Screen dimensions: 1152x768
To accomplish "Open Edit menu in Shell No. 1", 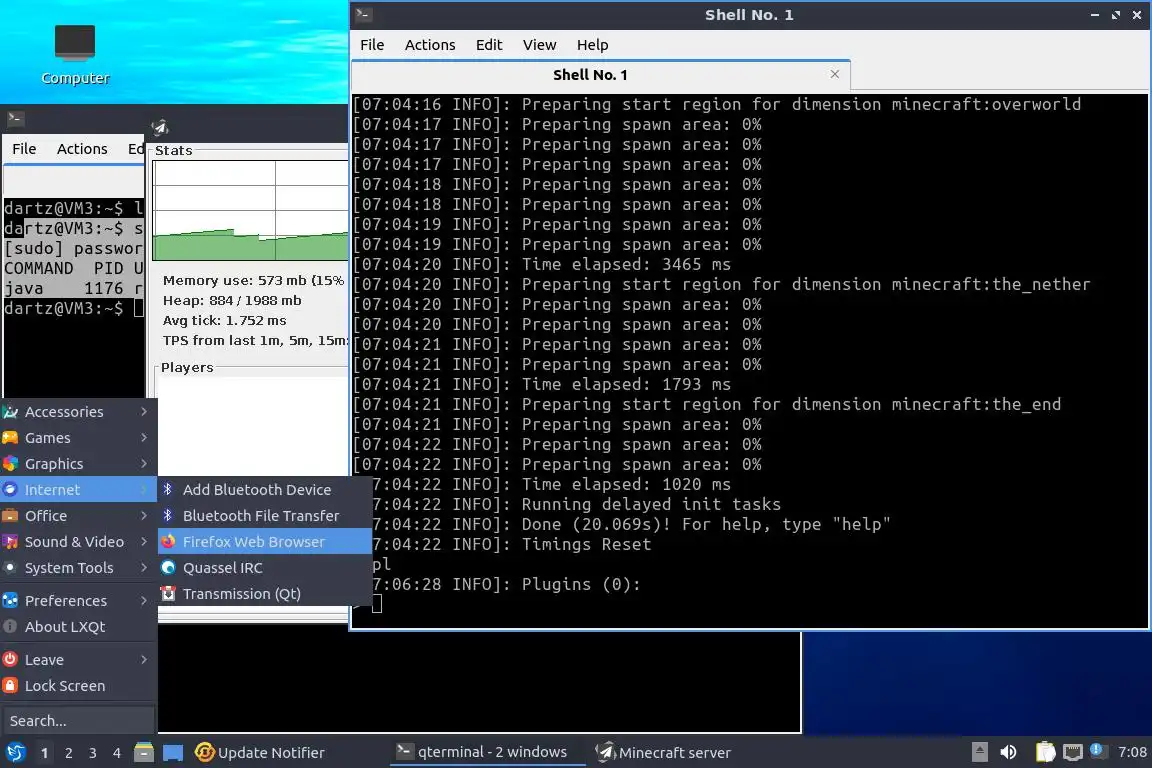I will tap(489, 45).
